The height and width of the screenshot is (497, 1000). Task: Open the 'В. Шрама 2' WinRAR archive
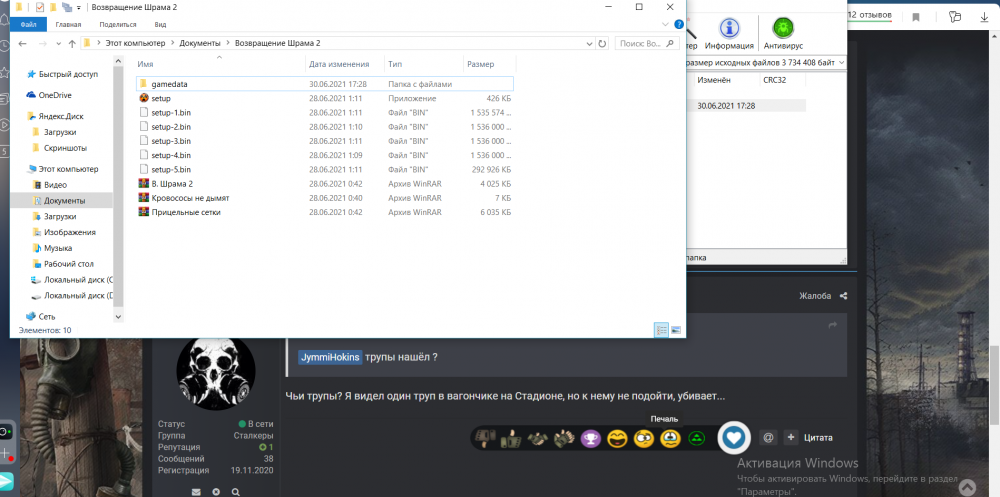pyautogui.click(x=171, y=184)
